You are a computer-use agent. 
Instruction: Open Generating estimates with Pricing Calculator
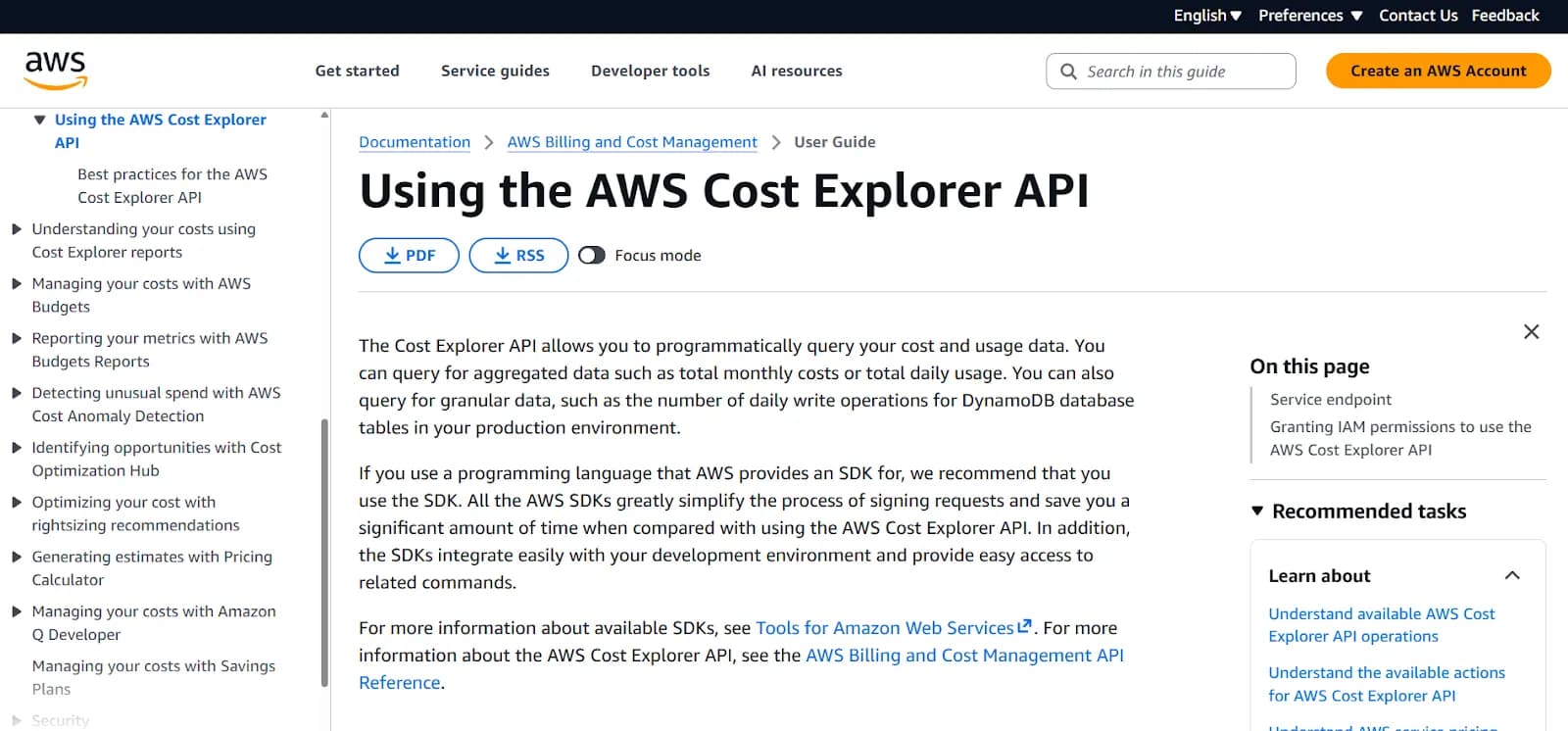click(x=152, y=568)
